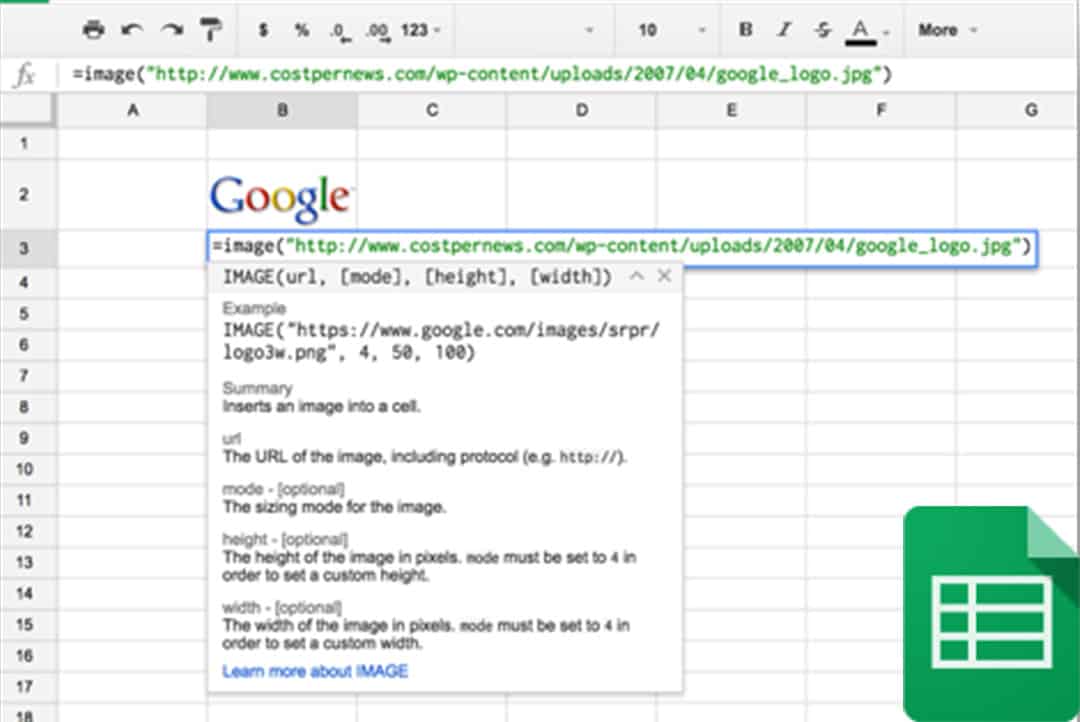Click the formula in cell B3 editor

(x=622, y=247)
